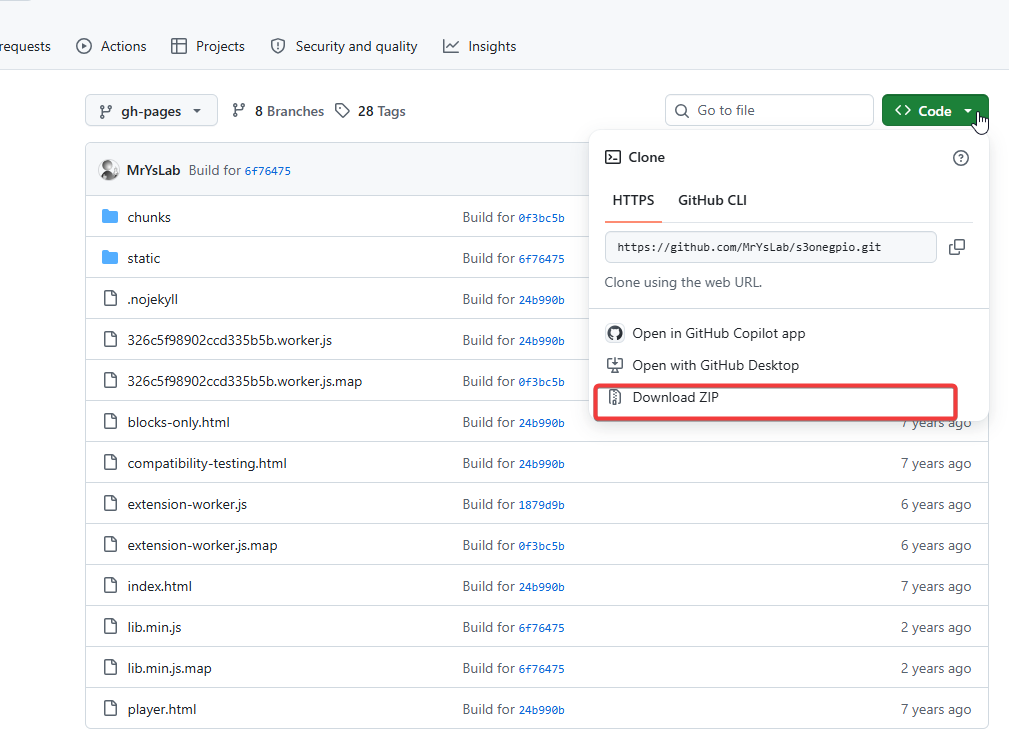Screen dimensions: 1009x749
Task: Click the branch icon next to 8 Branches
Action: point(239,111)
